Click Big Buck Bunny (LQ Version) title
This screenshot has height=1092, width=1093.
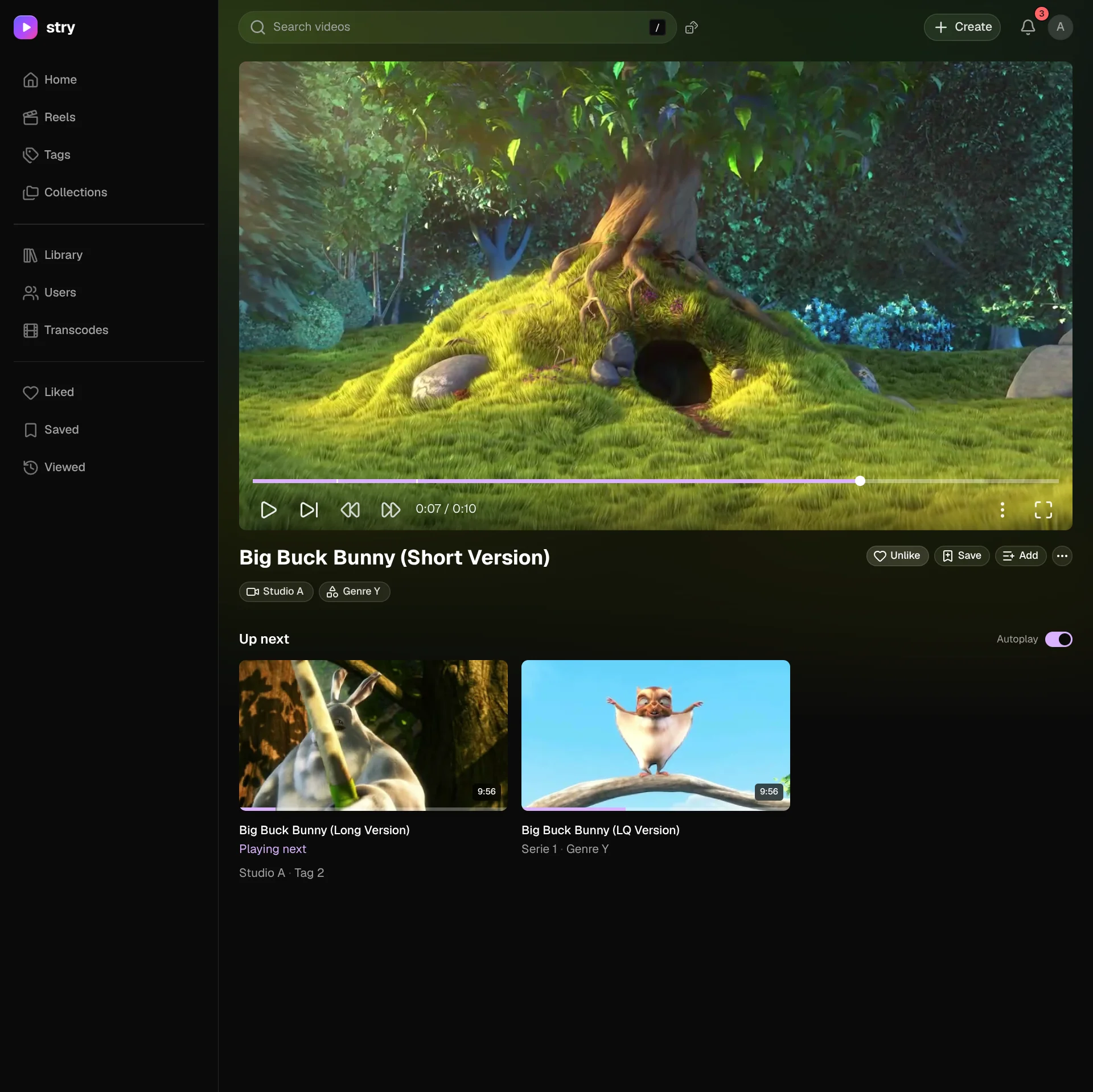601,830
